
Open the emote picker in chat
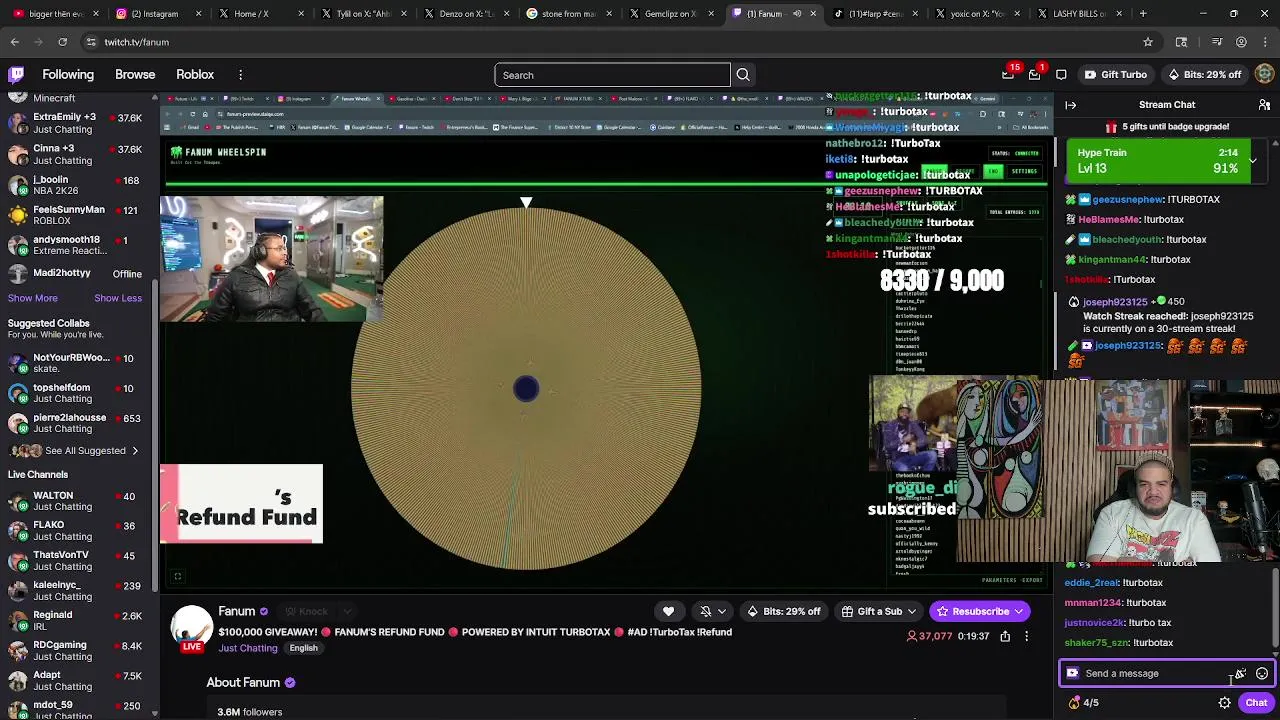1262,674
